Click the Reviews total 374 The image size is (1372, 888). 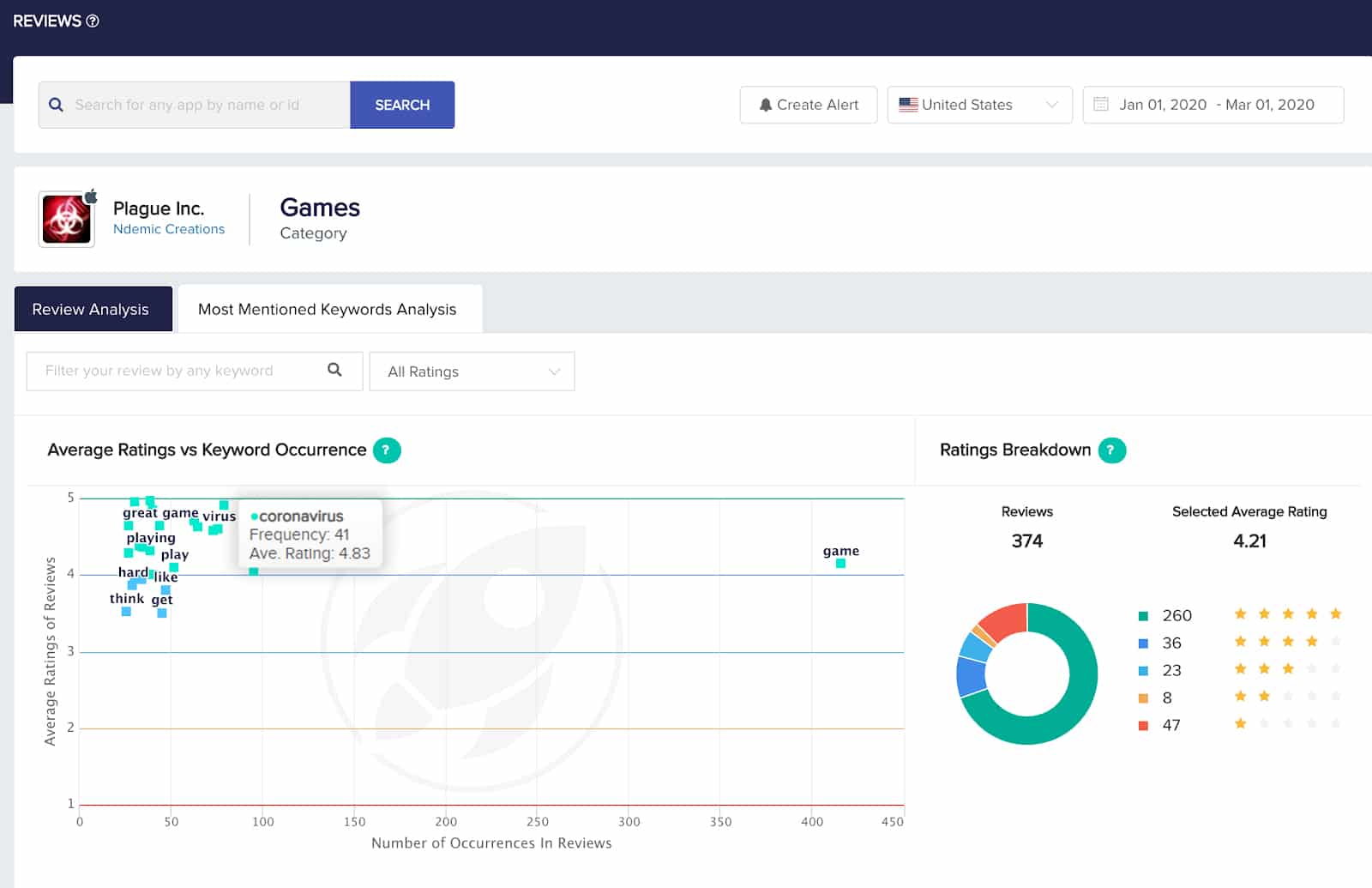coord(1027,541)
